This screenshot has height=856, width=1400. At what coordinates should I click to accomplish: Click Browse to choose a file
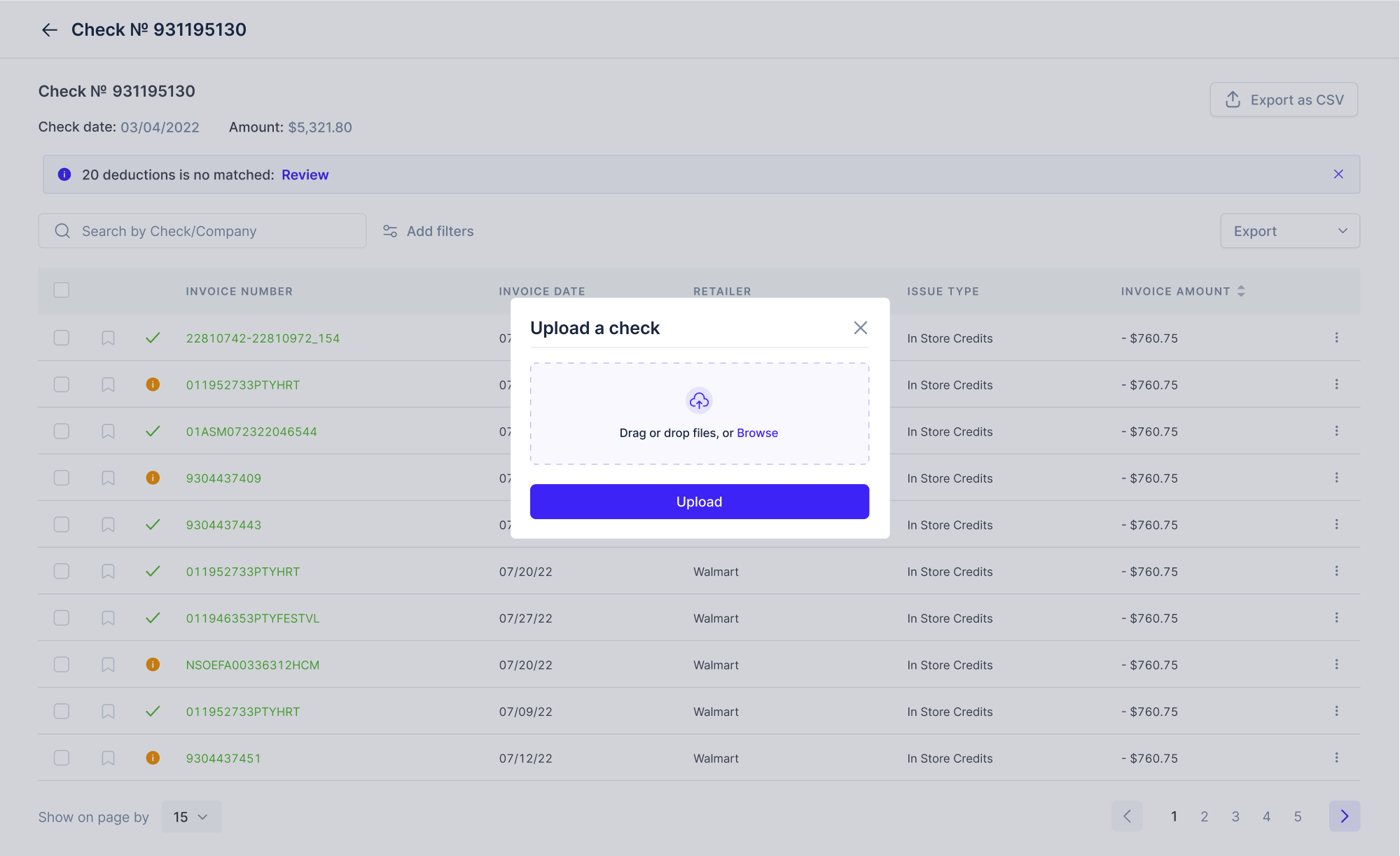pyautogui.click(x=757, y=432)
